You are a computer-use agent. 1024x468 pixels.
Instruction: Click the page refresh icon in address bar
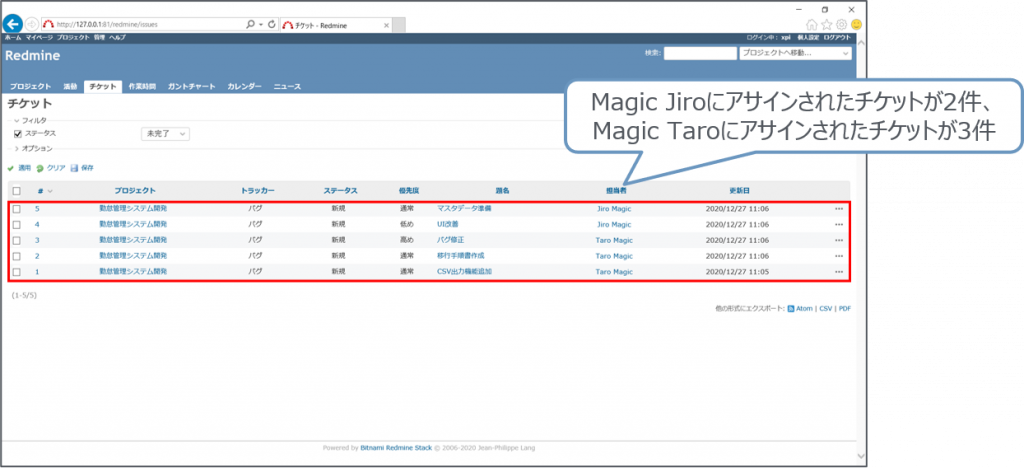tap(272, 23)
